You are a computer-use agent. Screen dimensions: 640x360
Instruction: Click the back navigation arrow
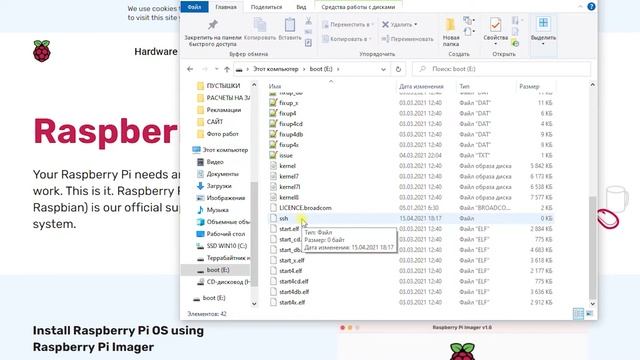tap(190, 69)
